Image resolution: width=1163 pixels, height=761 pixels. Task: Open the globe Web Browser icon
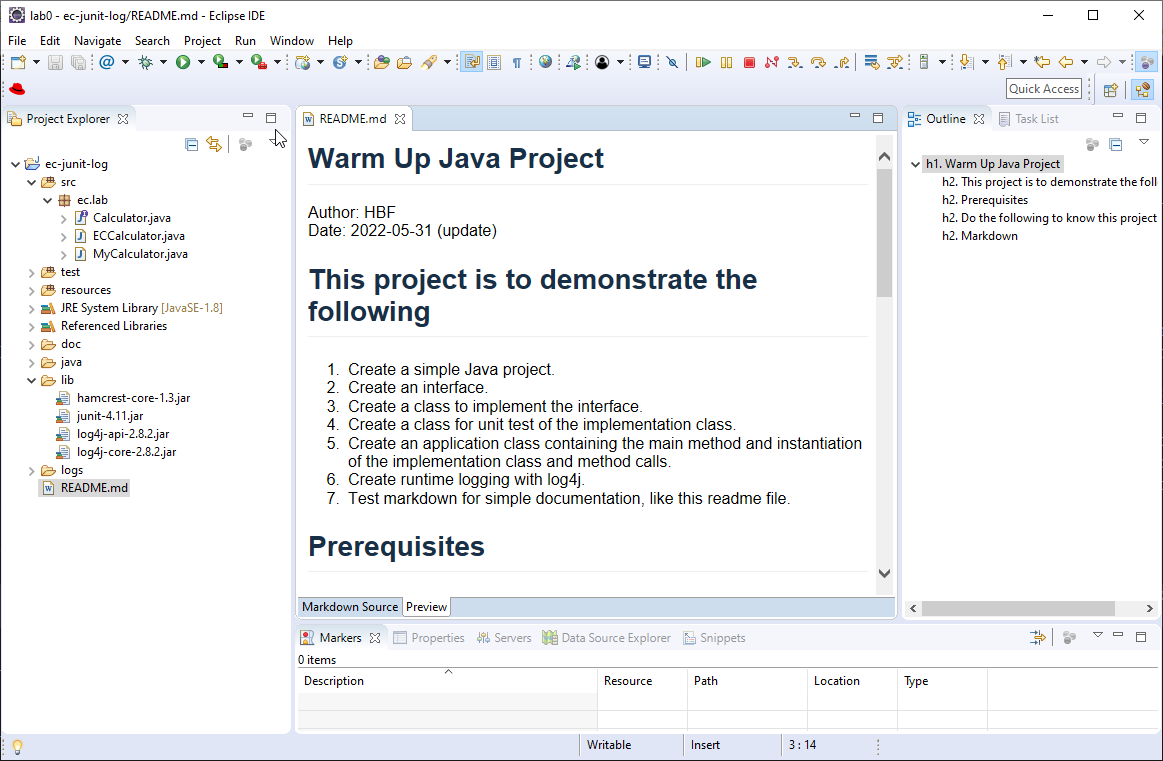point(545,62)
